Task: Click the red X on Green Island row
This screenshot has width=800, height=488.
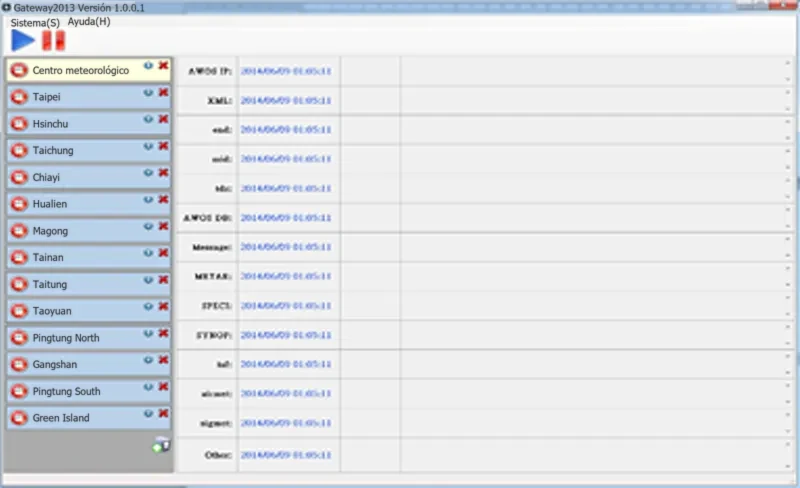Action: 163,413
